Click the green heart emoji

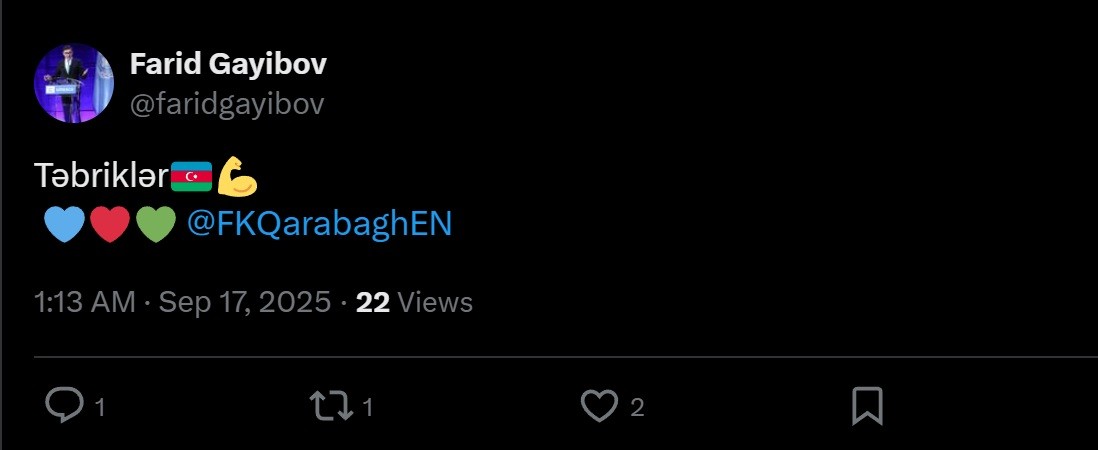155,224
